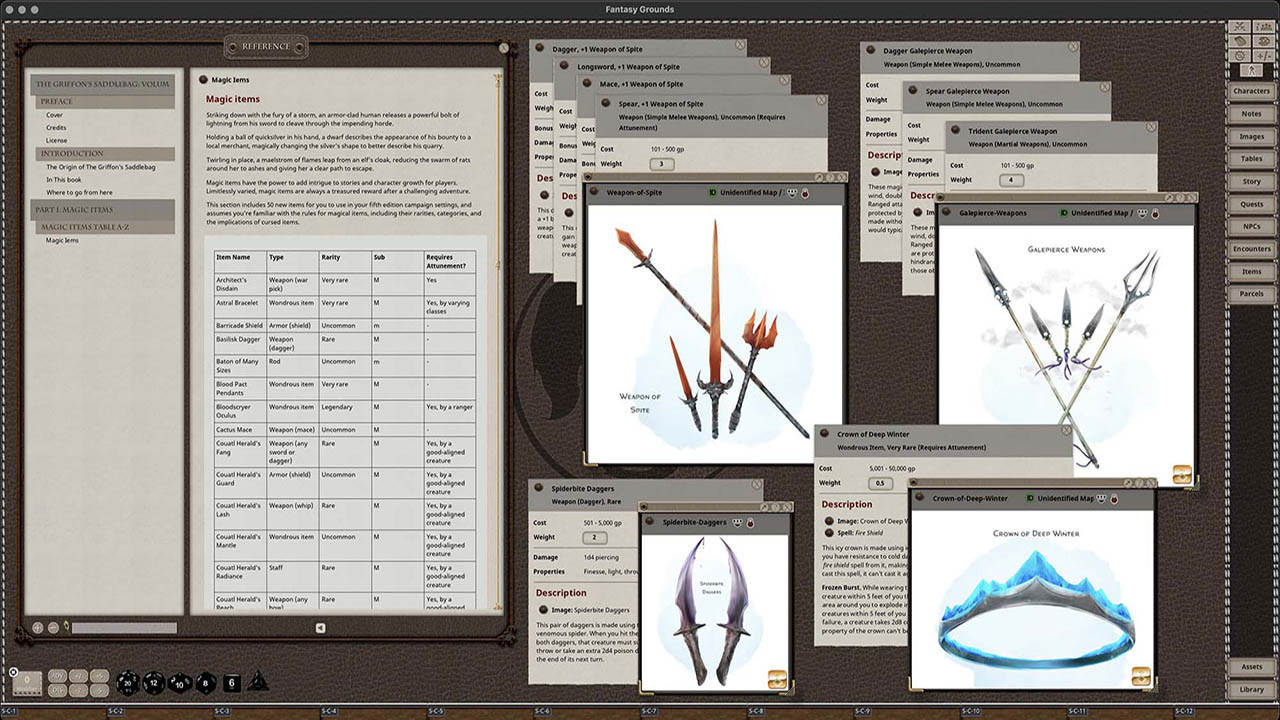Roll the d20 die
The height and width of the screenshot is (720, 1280).
click(x=127, y=684)
